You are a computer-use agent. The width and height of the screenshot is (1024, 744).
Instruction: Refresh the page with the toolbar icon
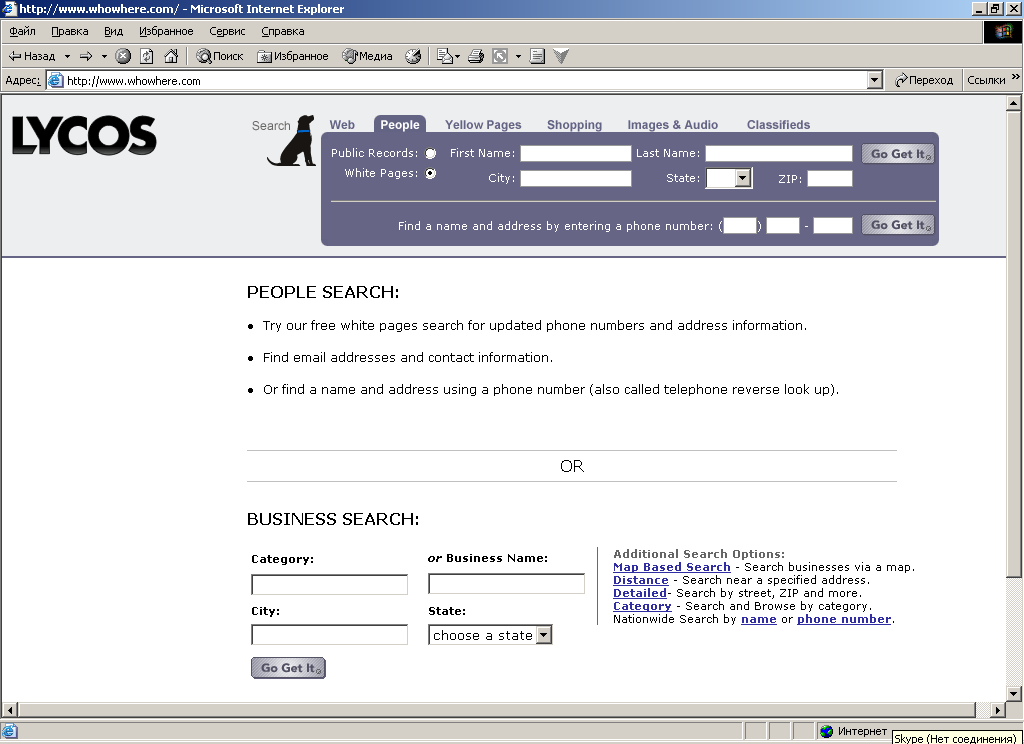click(x=147, y=56)
